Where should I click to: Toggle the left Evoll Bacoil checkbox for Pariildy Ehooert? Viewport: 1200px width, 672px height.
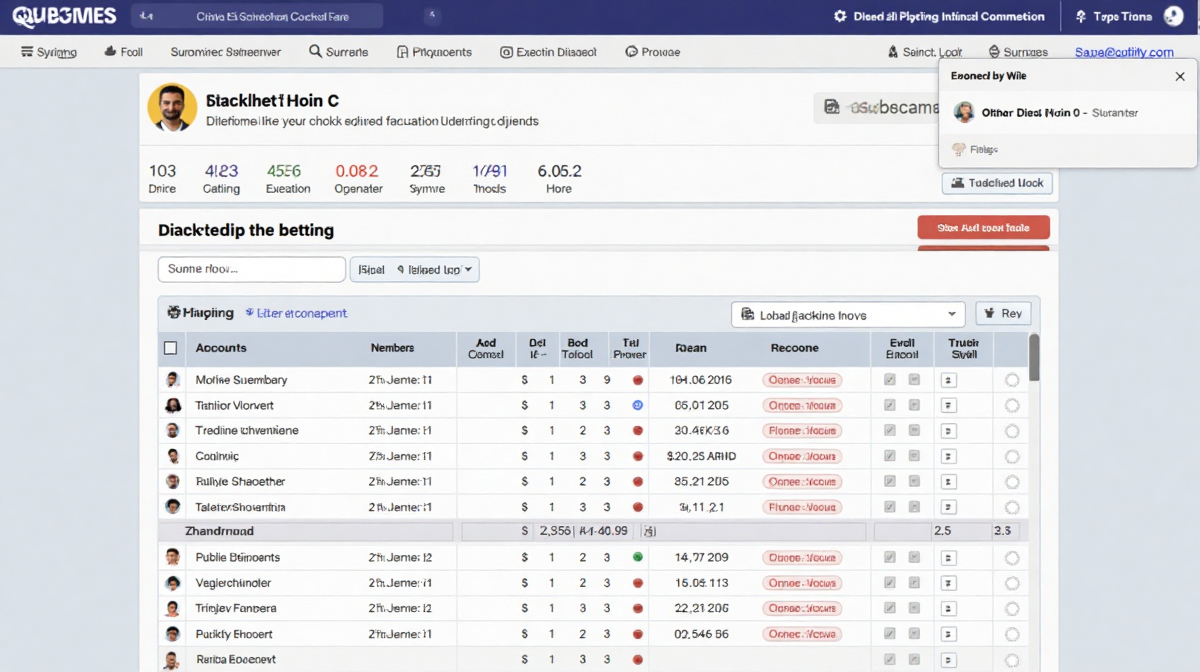[x=890, y=634]
